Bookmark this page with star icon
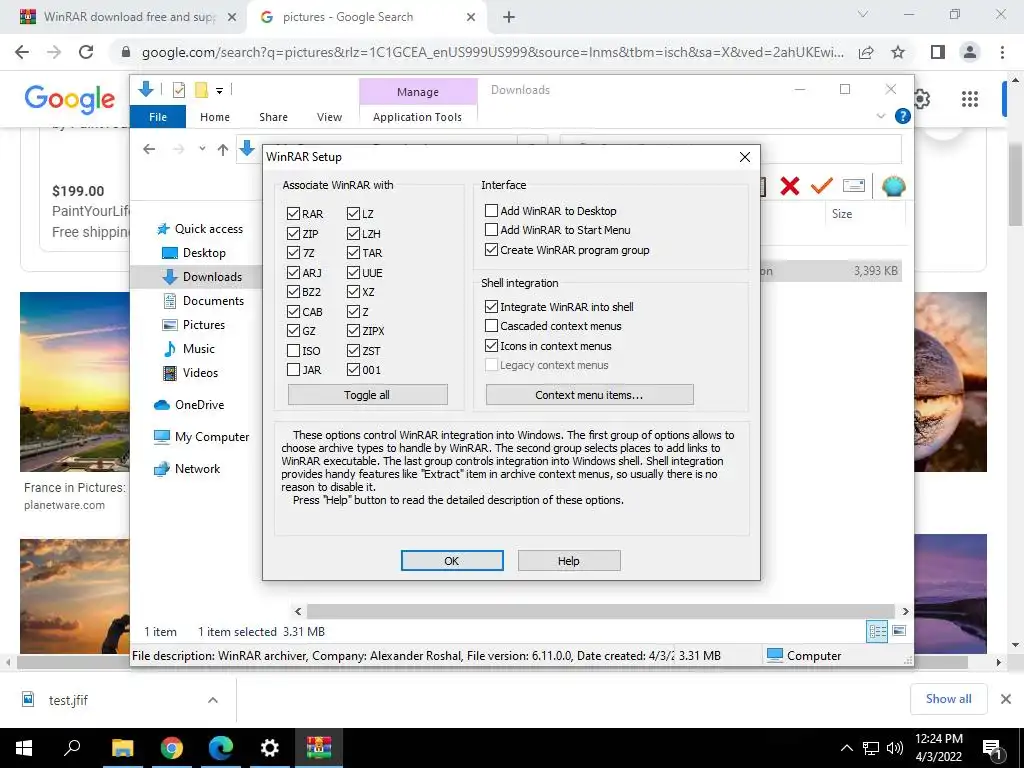Image resolution: width=1024 pixels, height=768 pixels. coord(899,52)
